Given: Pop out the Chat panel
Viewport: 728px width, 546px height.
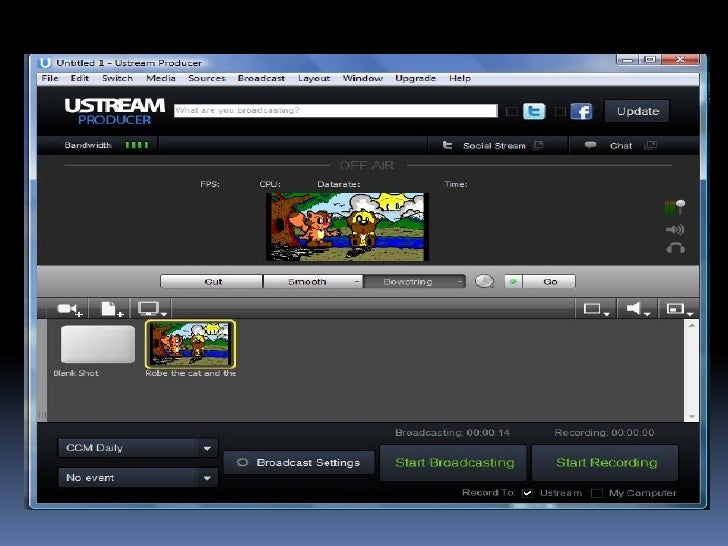Looking at the screenshot, I should tap(650, 145).
